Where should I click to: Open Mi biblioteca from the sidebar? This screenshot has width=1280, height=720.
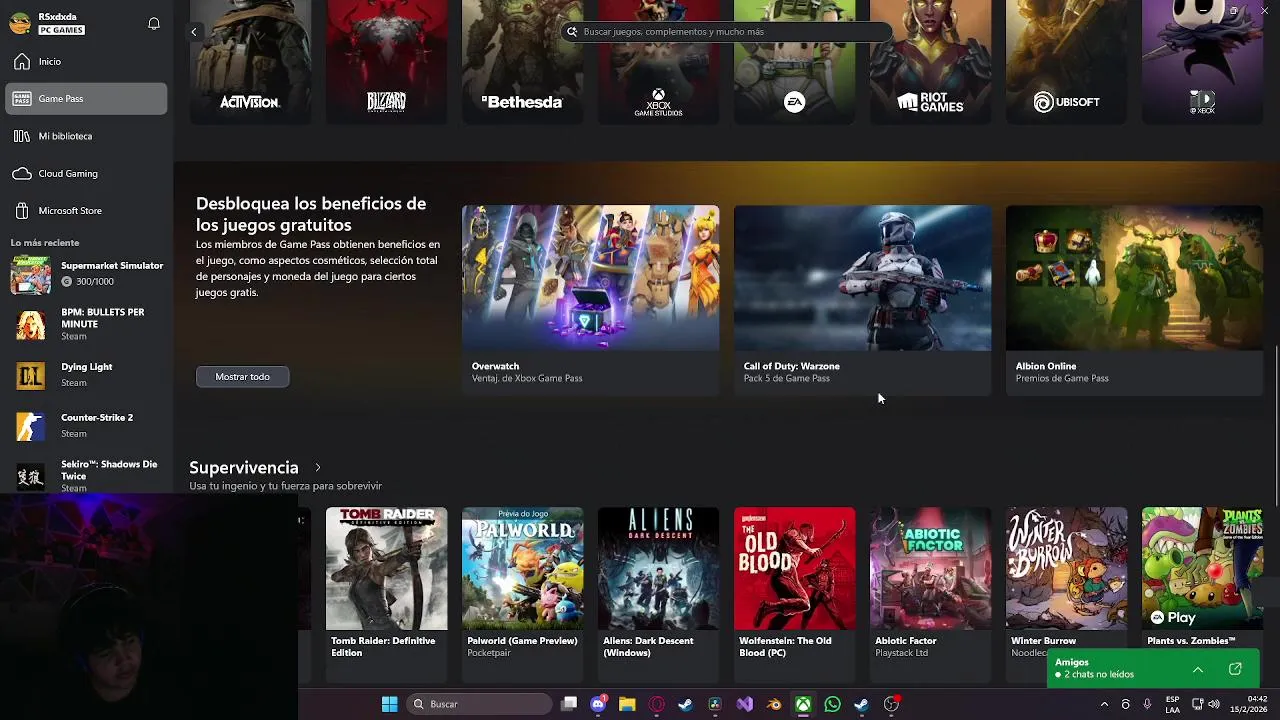[86, 136]
